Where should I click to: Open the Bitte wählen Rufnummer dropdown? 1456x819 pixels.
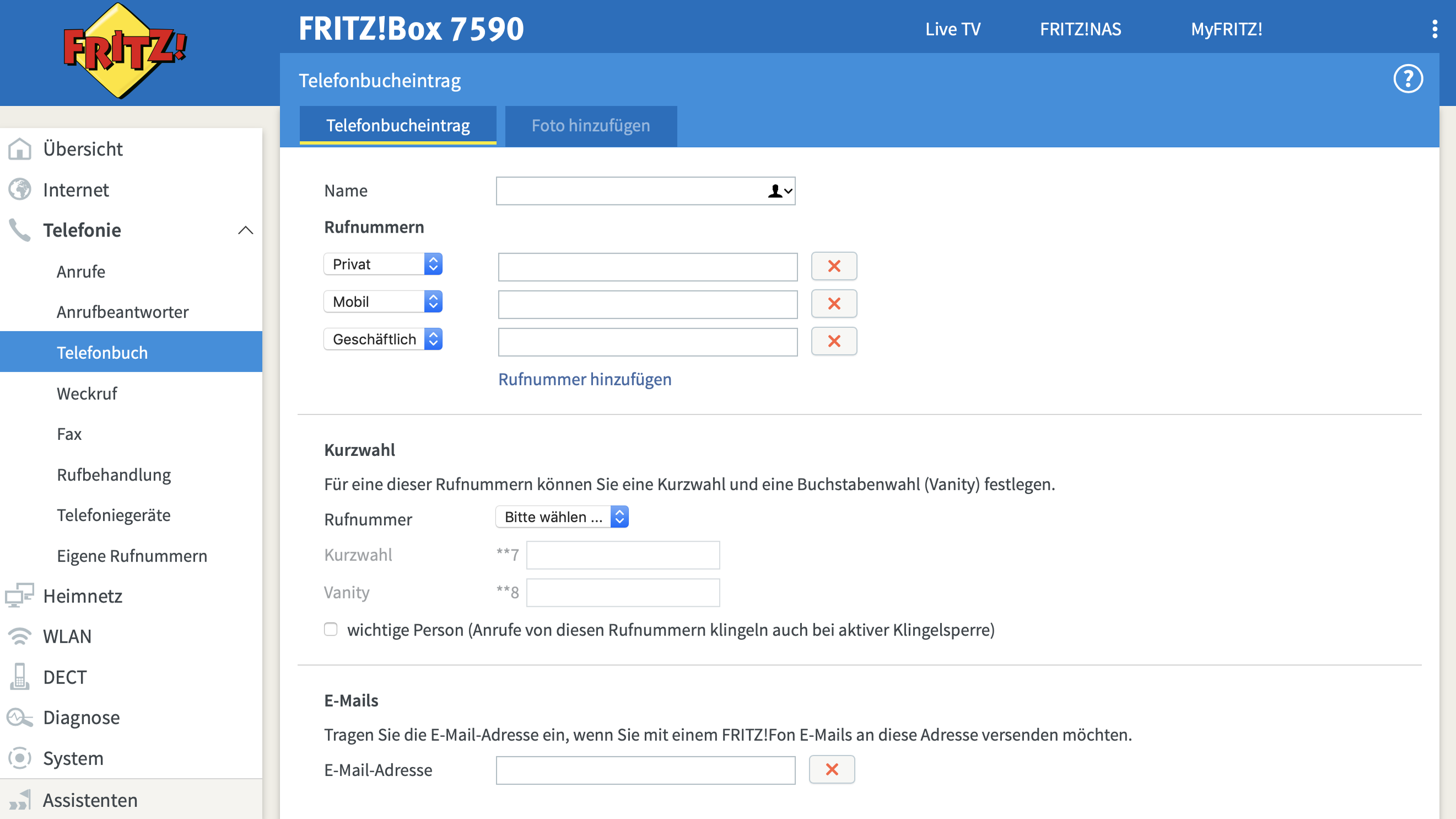point(562,516)
